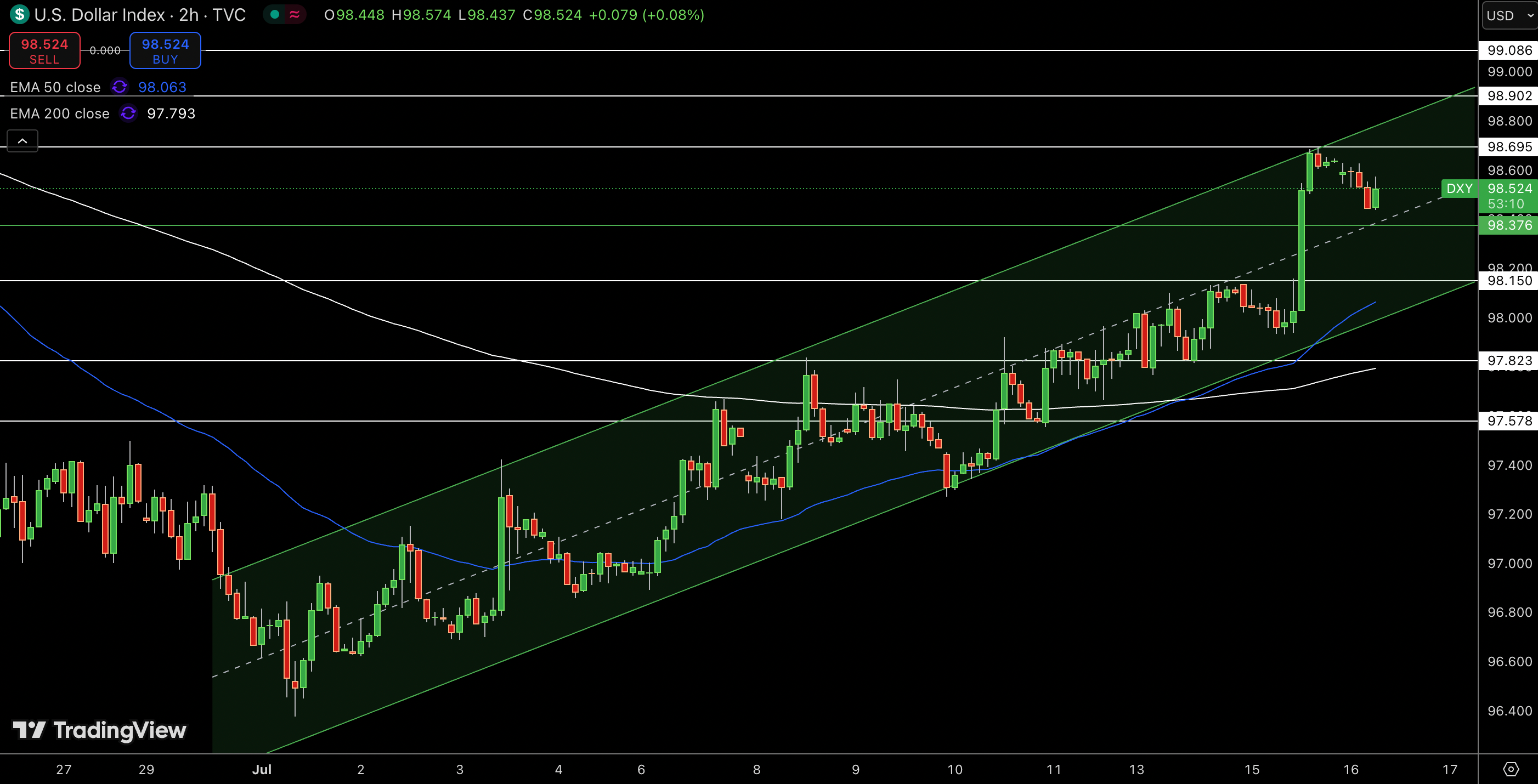
Task: Click the Jul date label on time axis
Action: coord(262,769)
